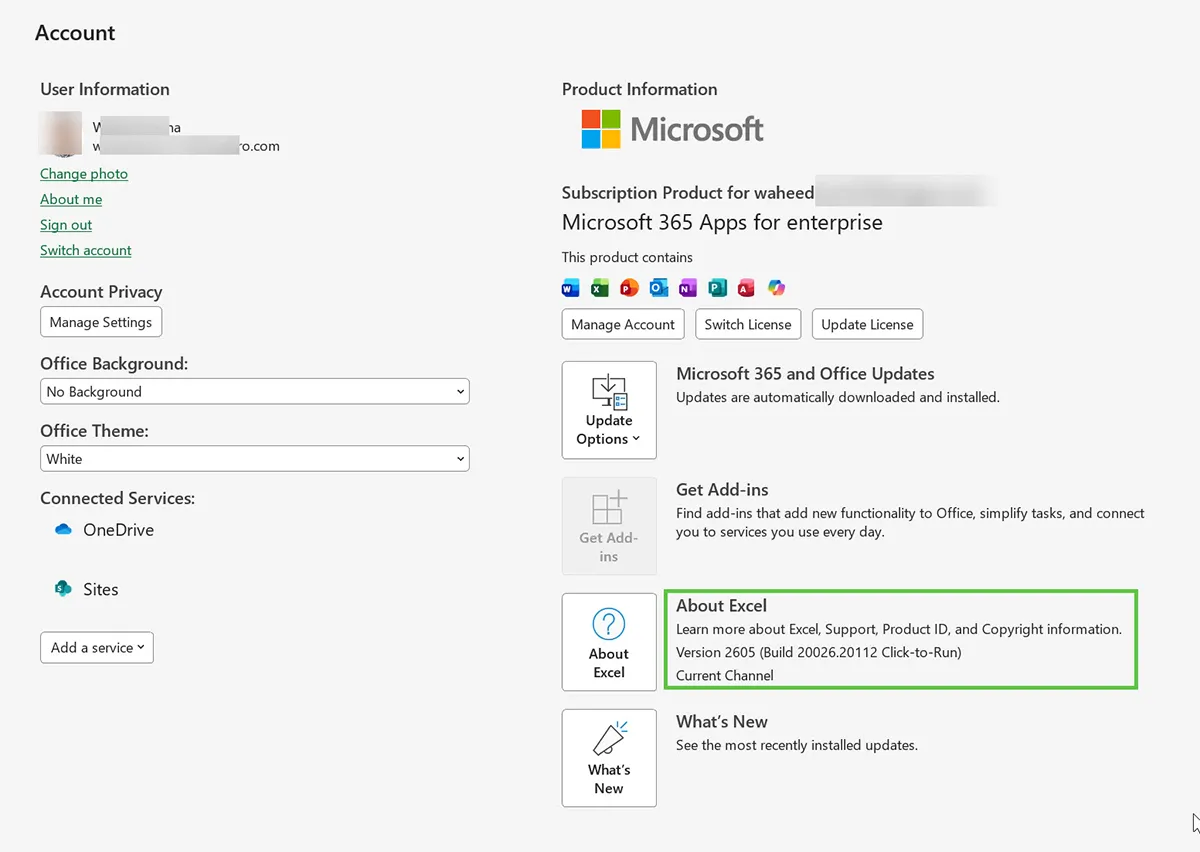The width and height of the screenshot is (1200, 852).
Task: Click the OneNote app icon
Action: tap(687, 288)
